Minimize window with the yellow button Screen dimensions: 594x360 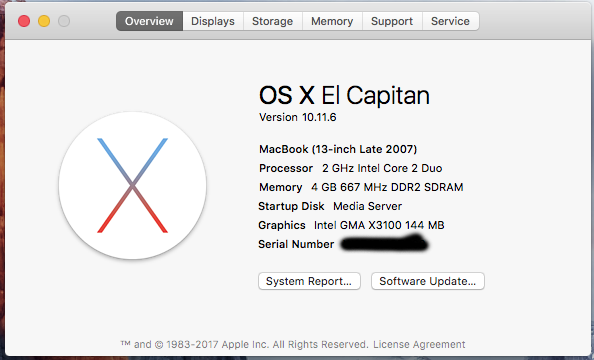pos(44,21)
